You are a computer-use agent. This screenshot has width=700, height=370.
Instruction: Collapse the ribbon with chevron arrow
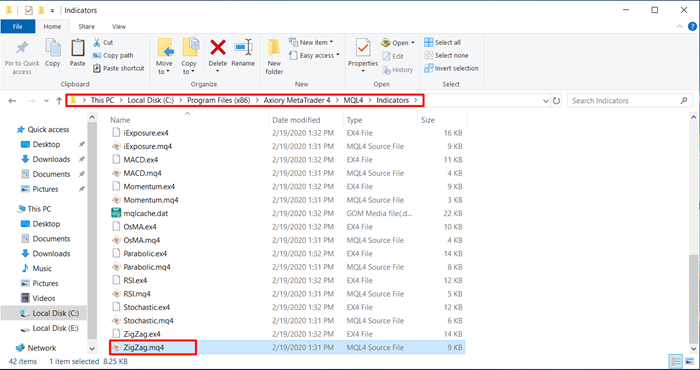tap(679, 27)
